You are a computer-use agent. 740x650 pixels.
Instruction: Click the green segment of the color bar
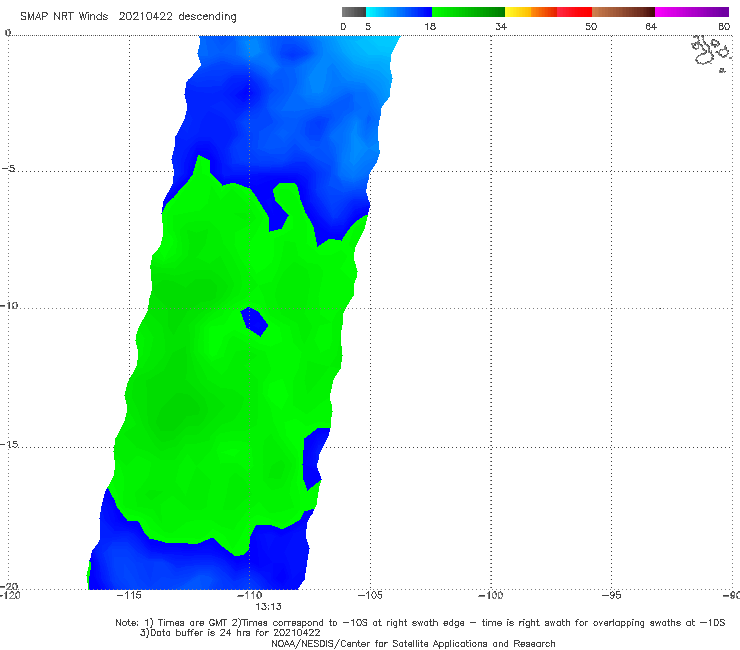(468, 12)
